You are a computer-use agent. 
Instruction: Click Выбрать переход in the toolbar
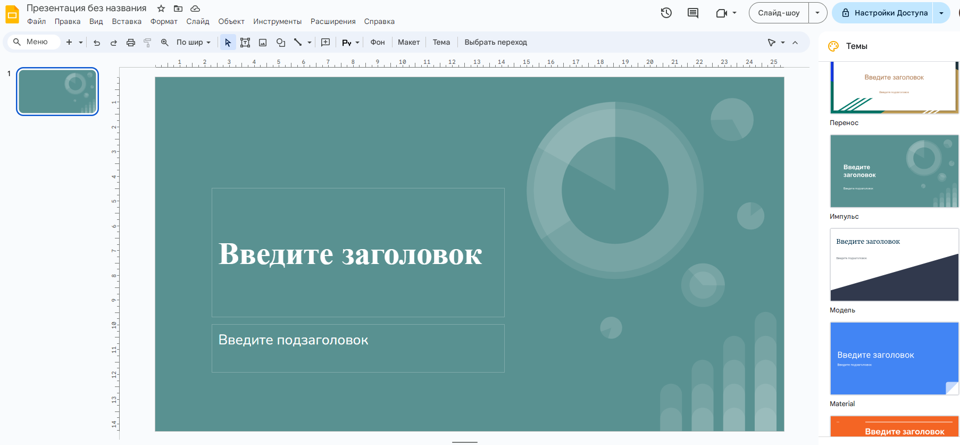[495, 43]
